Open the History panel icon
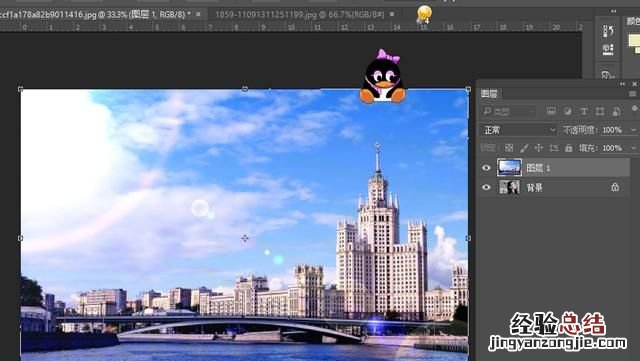The height and width of the screenshot is (361, 640). pyautogui.click(x=608, y=31)
